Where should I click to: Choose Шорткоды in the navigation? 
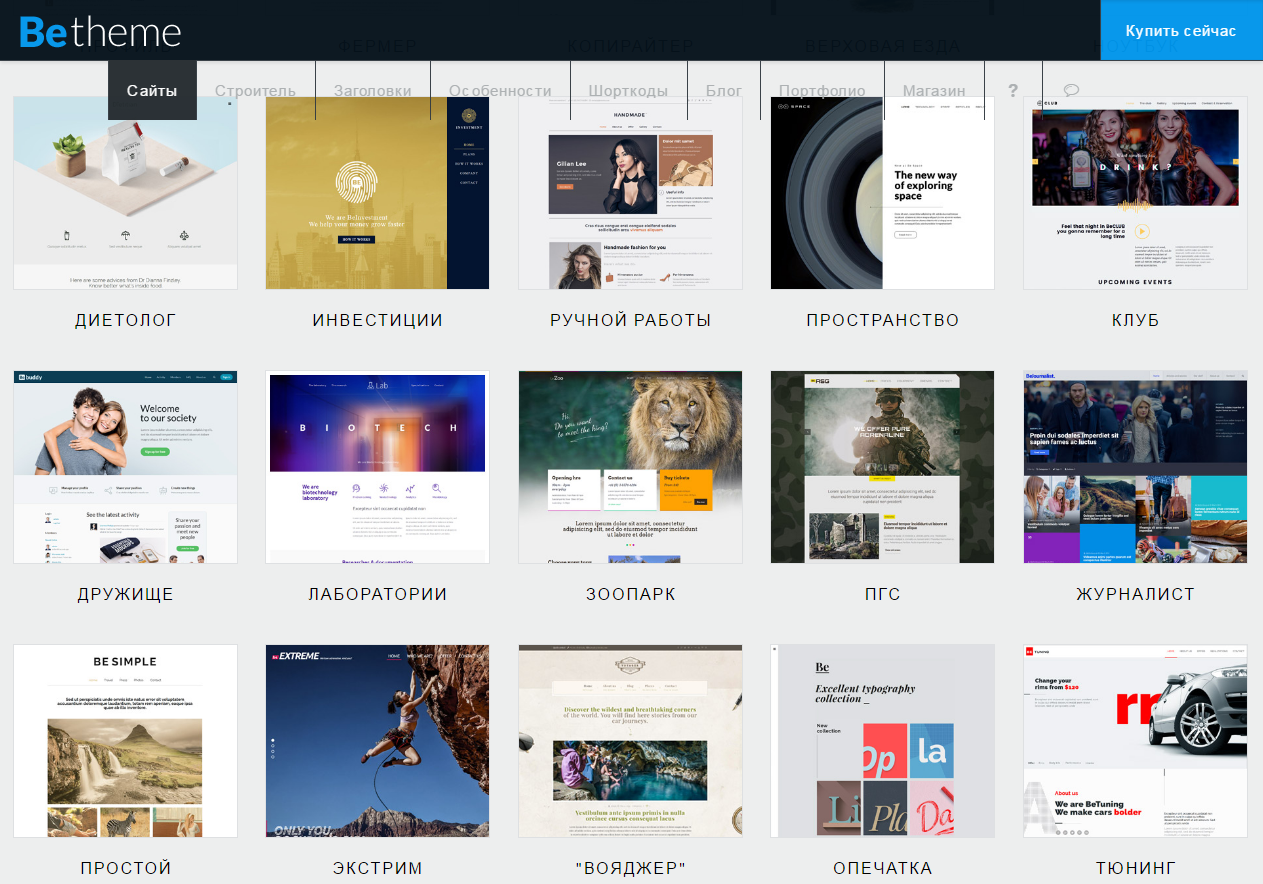point(628,91)
